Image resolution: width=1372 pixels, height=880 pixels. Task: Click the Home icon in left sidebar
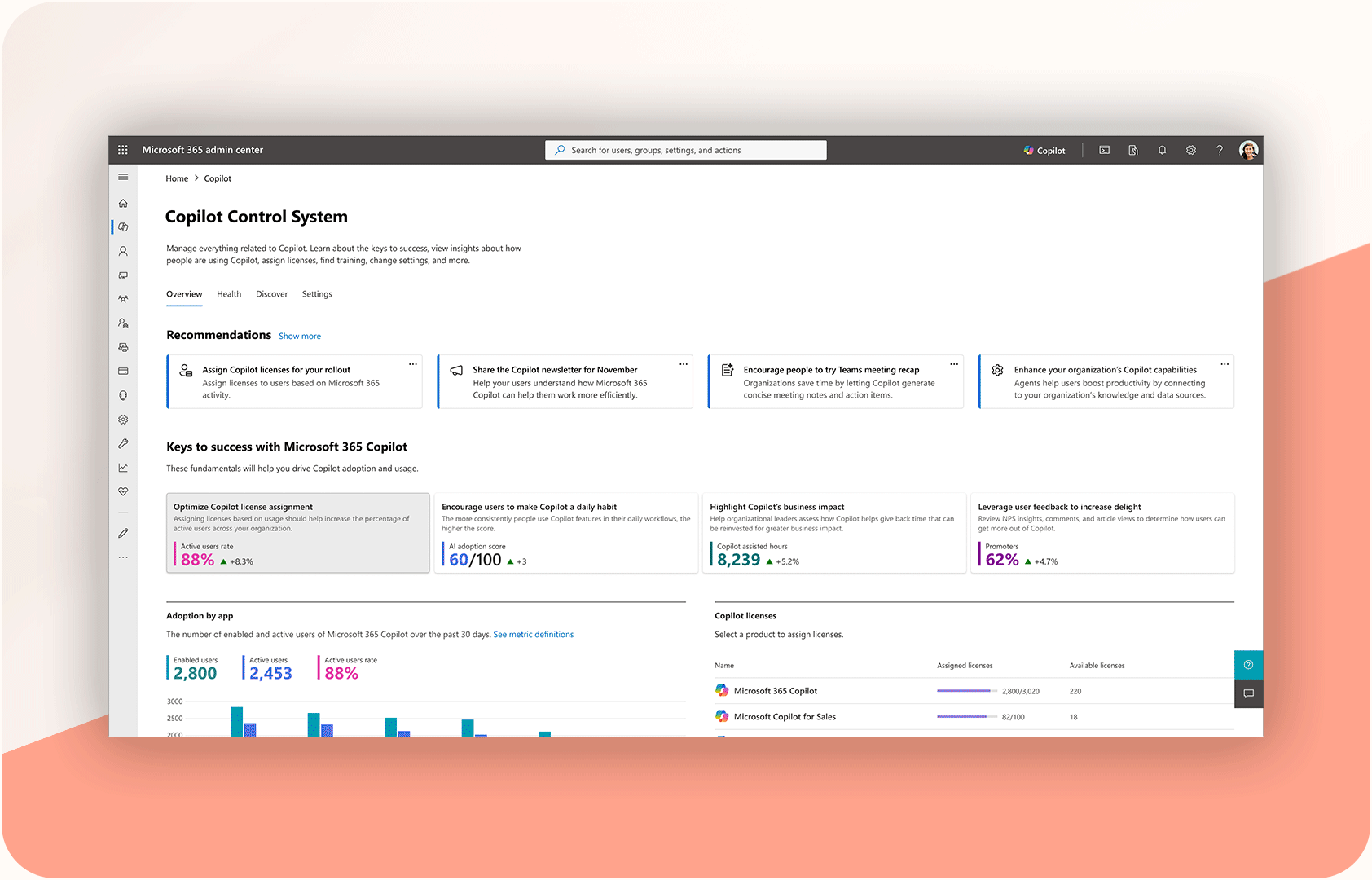click(123, 203)
